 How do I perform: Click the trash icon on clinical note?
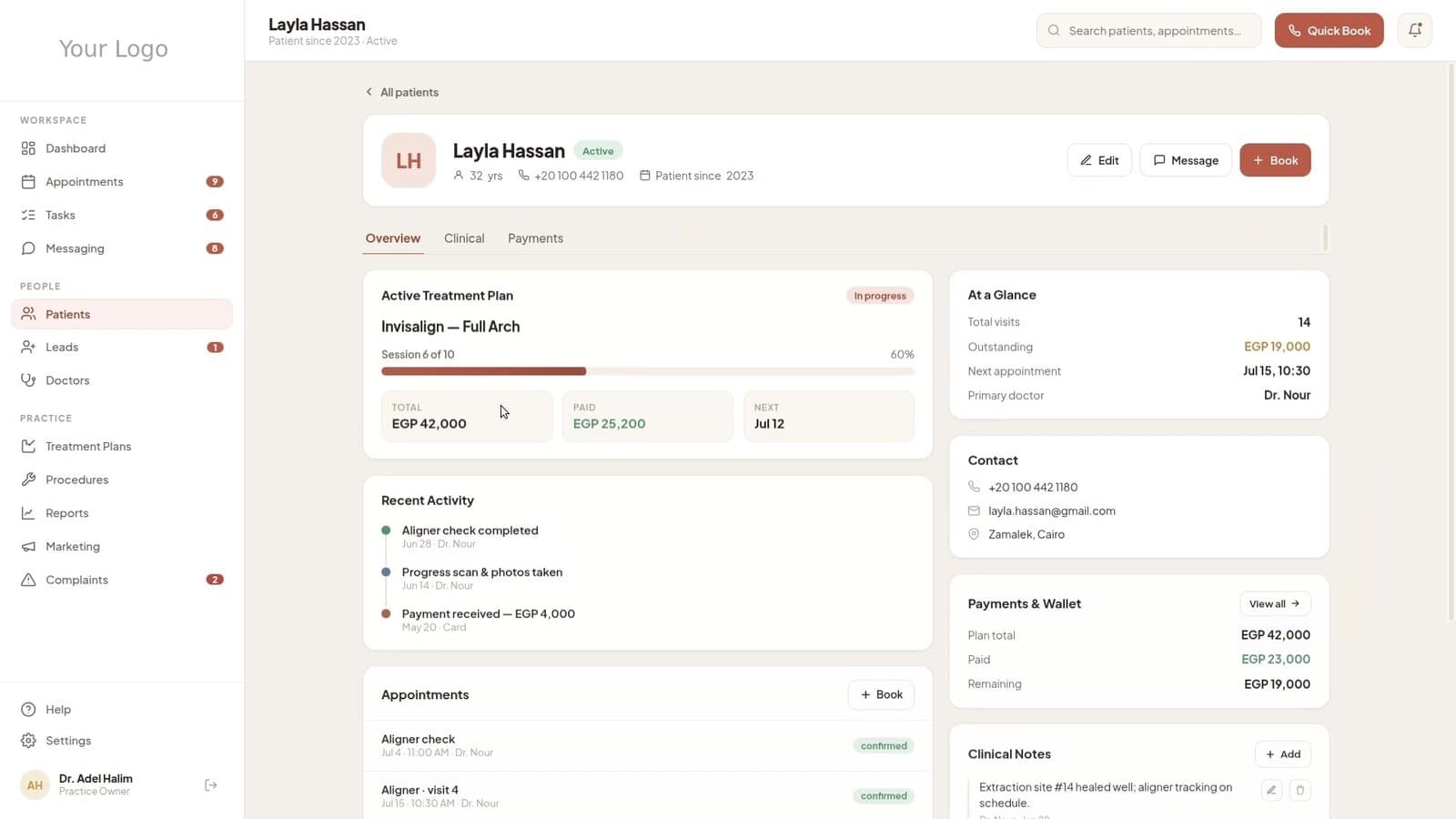1300,790
